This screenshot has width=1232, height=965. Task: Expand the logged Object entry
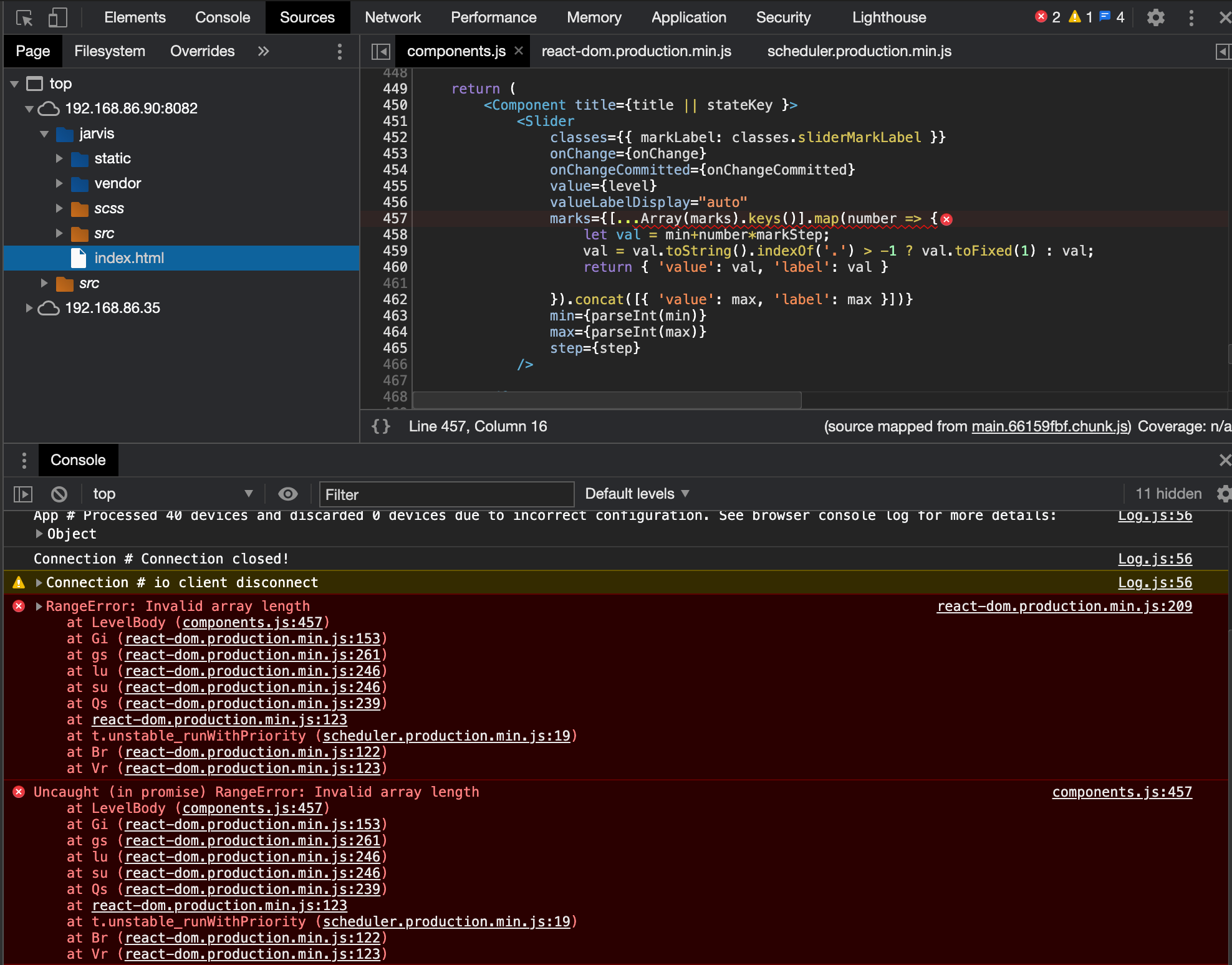point(39,534)
